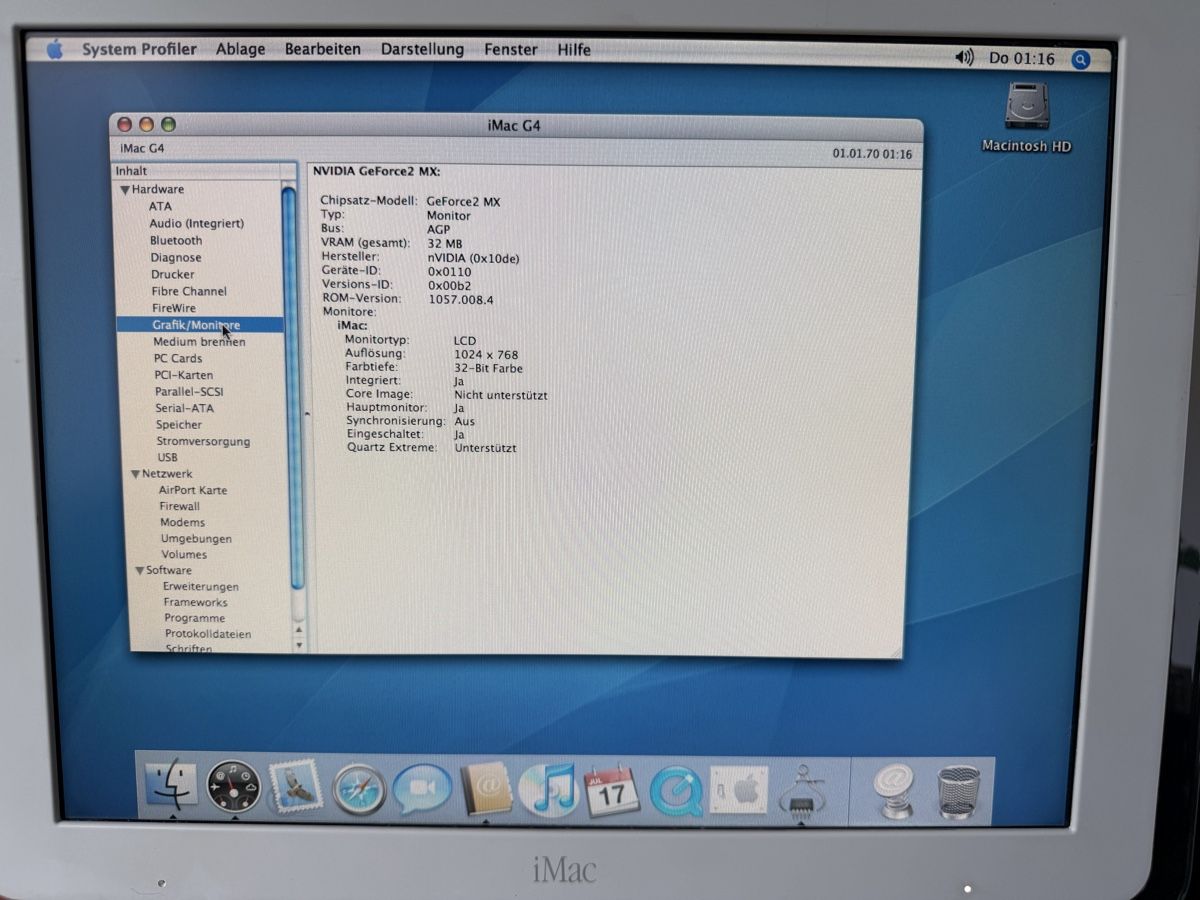Select PC Cards in the sidebar
Image resolution: width=1200 pixels, height=900 pixels.
tap(178, 358)
